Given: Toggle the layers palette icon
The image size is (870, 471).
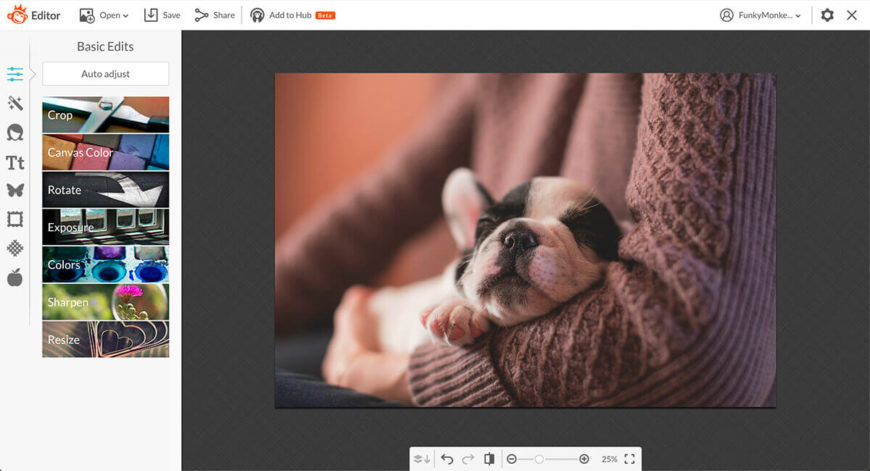Looking at the screenshot, I should click(x=421, y=459).
